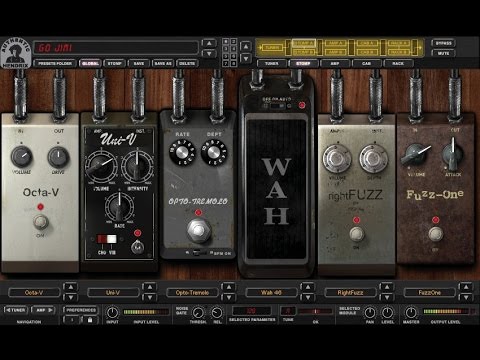The image size is (480, 360).
Task: Select the Tuner block in the signal chain
Action: 272,48
